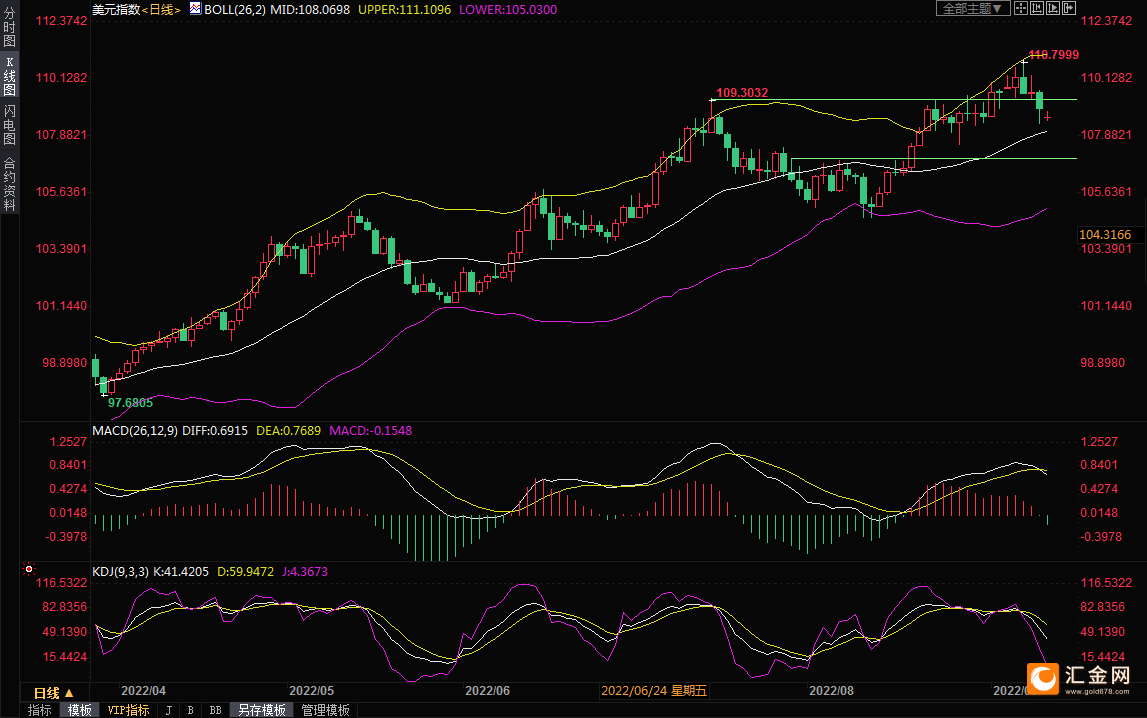This screenshot has height=718, width=1147.
Task: Click the DIFF:0.6915 value
Action: pos(214,431)
